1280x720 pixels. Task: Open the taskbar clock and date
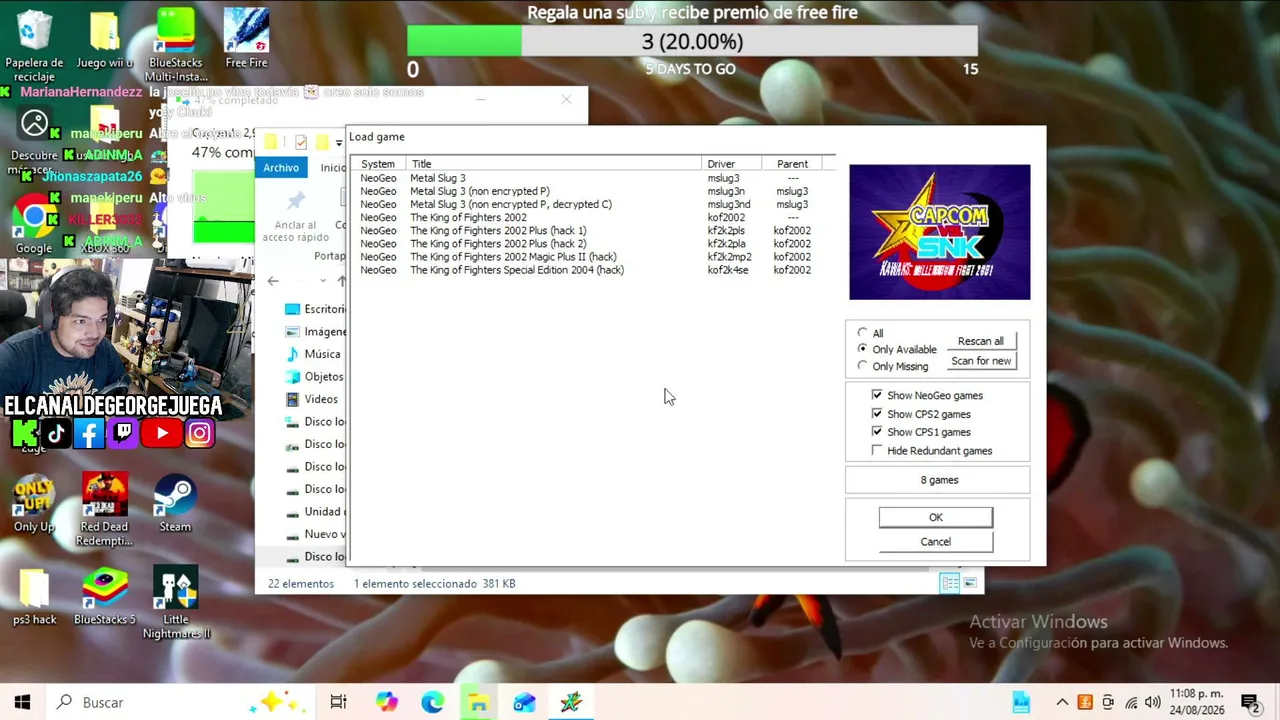tap(1196, 702)
